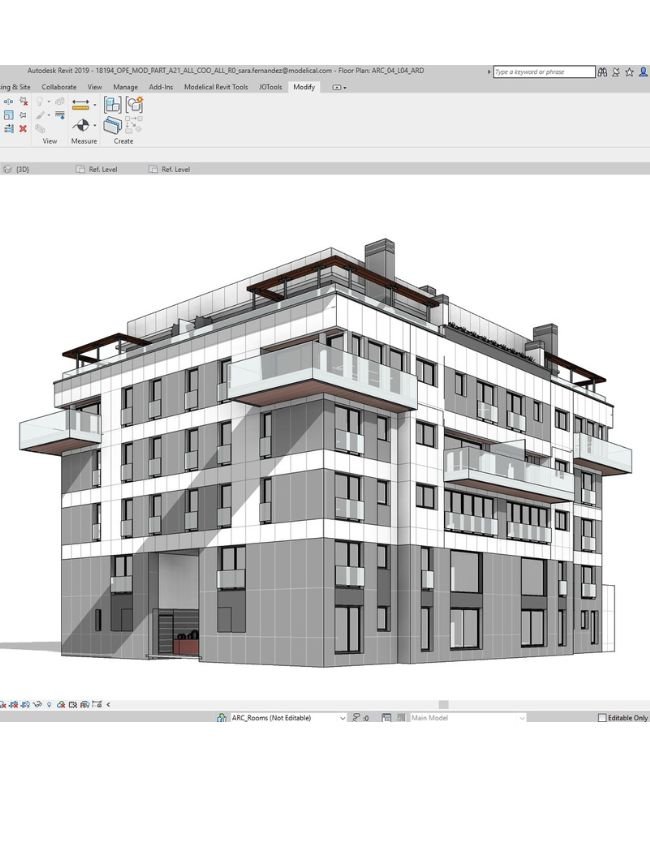Viewport: 650px width, 850px height.
Task: Click the Create Similar icon
Action: [133, 125]
